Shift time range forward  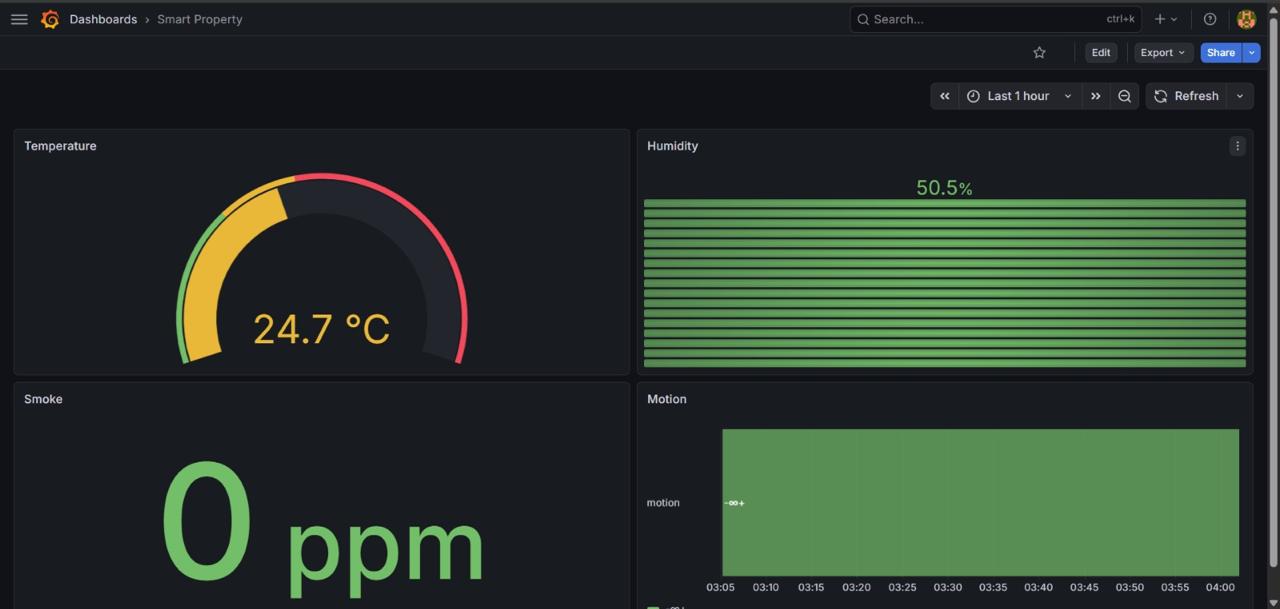(x=1096, y=96)
